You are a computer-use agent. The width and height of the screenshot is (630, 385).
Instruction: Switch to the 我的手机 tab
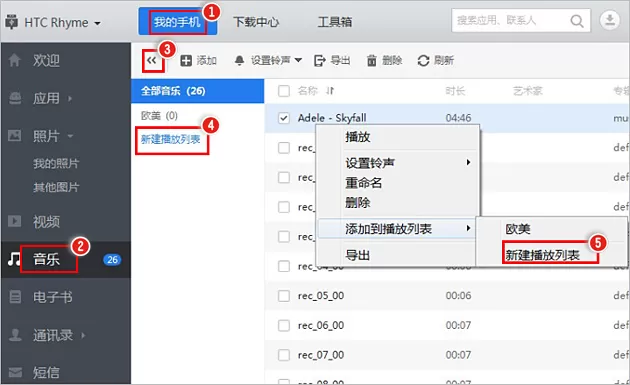pyautogui.click(x=178, y=21)
